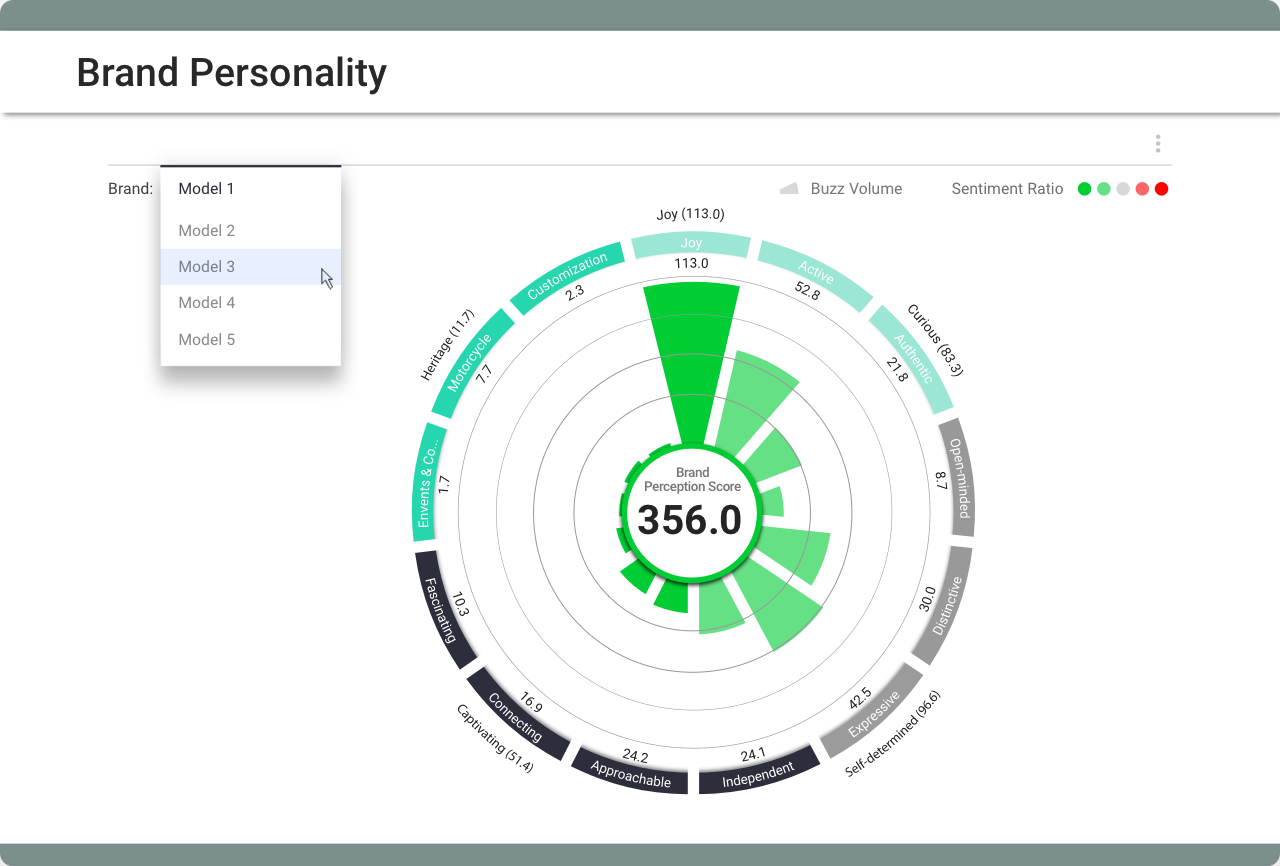Click the Brand Perception Score center circle
The image size is (1280, 866).
[691, 512]
